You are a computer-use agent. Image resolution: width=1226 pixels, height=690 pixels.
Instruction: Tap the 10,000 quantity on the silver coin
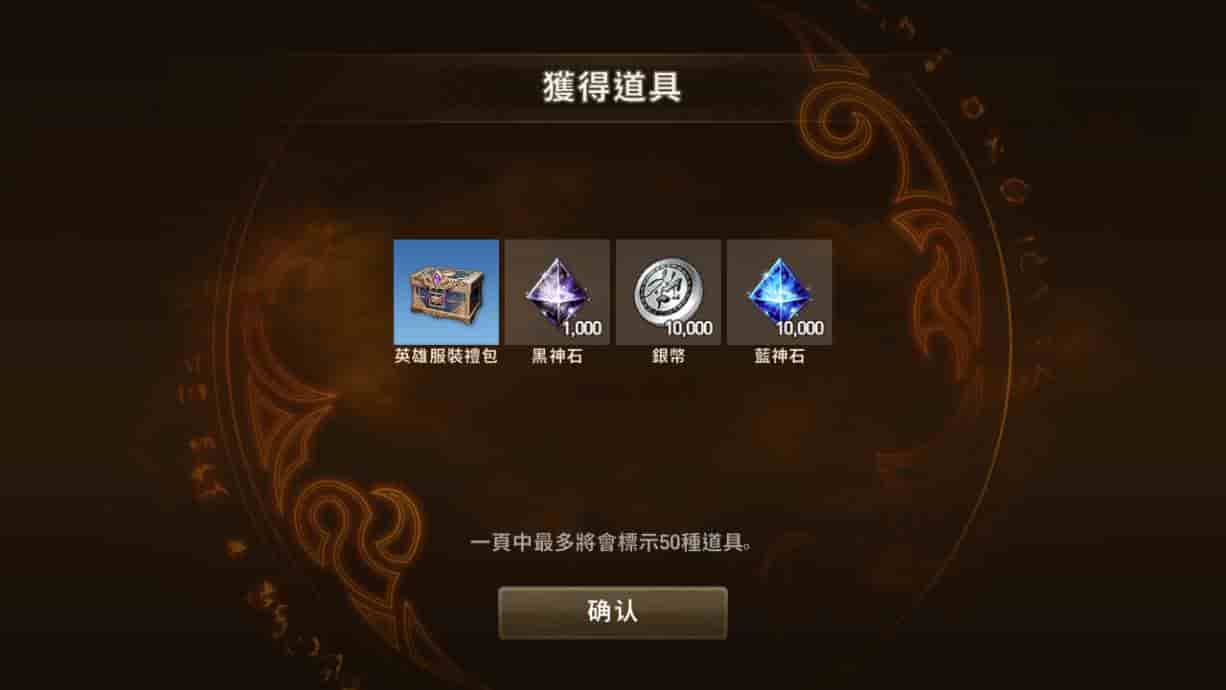pyautogui.click(x=689, y=328)
